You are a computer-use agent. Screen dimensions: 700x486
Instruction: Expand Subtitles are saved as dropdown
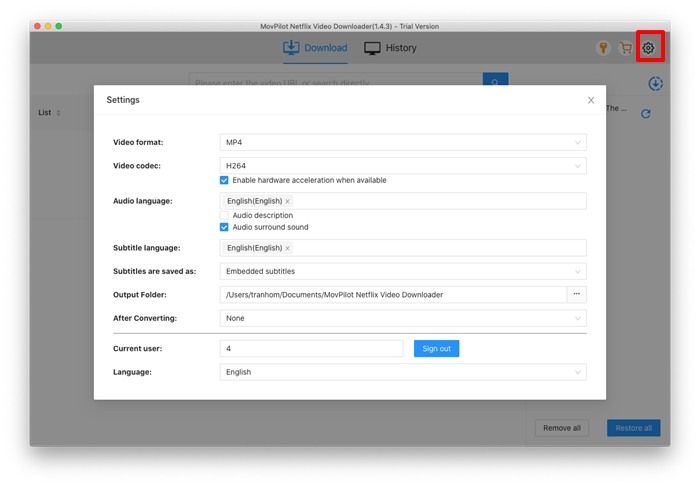(403, 271)
